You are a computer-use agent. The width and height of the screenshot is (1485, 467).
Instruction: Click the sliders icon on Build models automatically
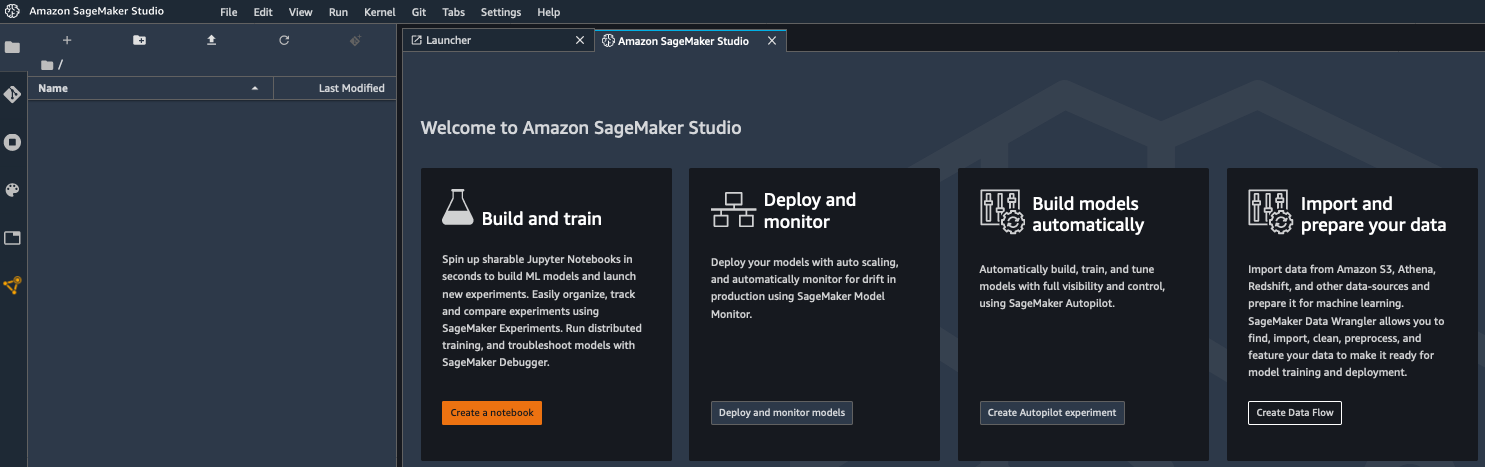[x=1001, y=211]
